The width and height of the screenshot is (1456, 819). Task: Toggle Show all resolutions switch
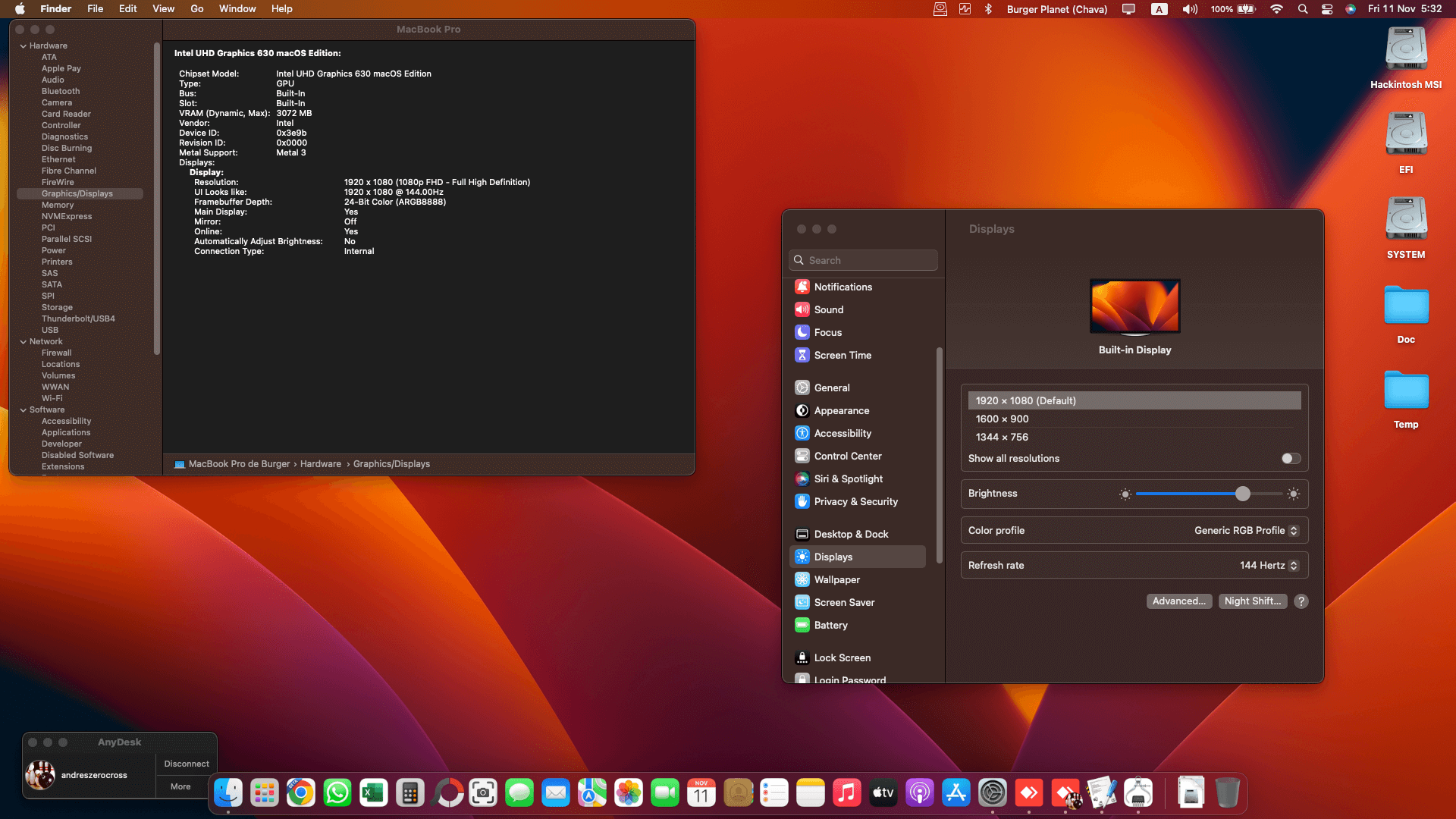1291,458
